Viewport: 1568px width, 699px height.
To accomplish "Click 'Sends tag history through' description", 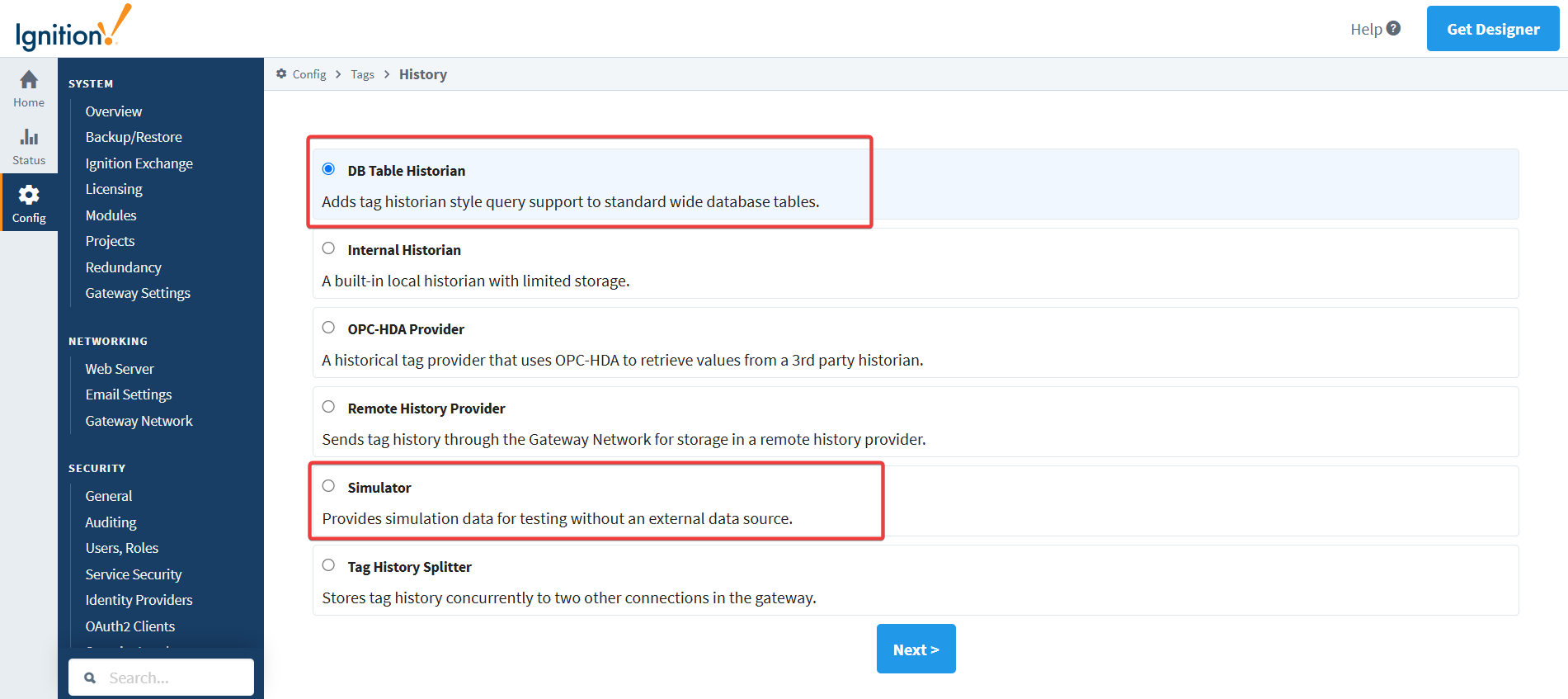I will (624, 440).
